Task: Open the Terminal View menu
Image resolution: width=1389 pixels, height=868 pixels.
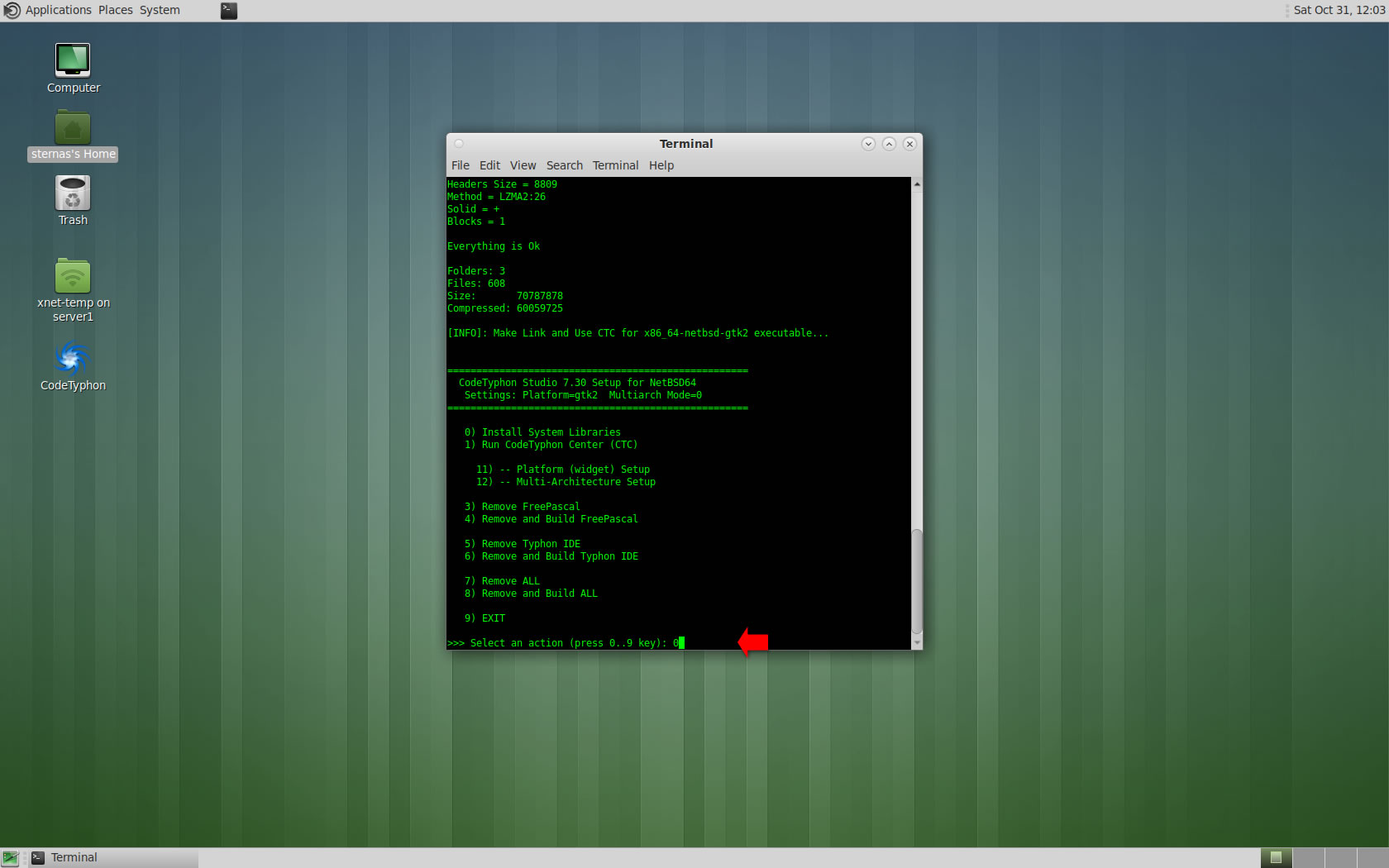Action: click(523, 165)
